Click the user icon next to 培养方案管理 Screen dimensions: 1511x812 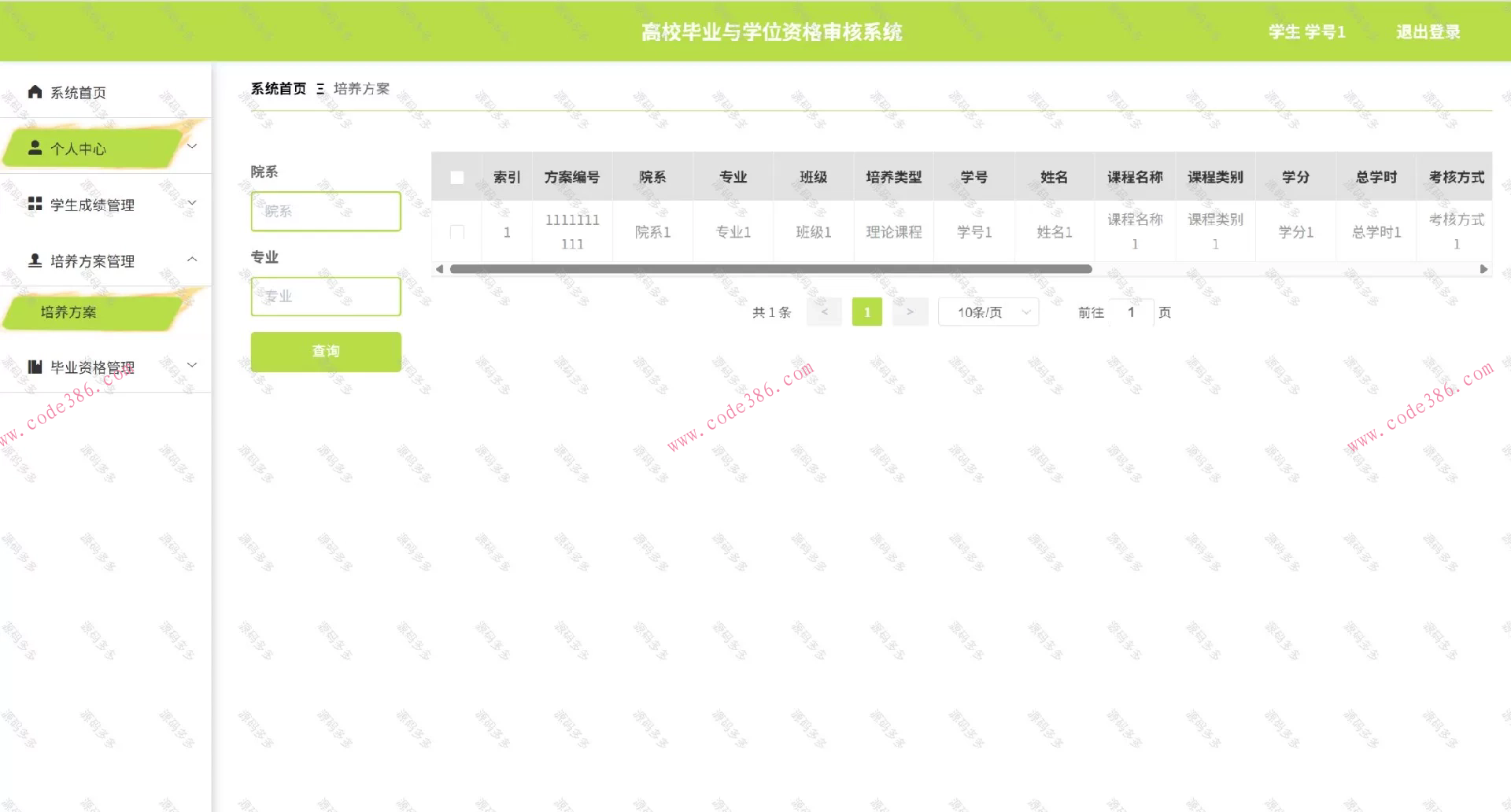(x=34, y=260)
